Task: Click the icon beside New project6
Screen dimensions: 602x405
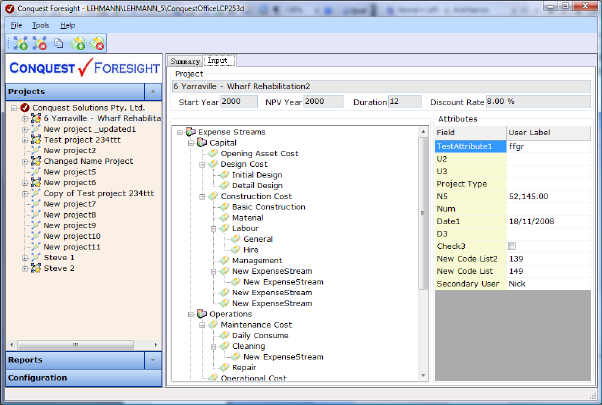Action: pos(36,182)
